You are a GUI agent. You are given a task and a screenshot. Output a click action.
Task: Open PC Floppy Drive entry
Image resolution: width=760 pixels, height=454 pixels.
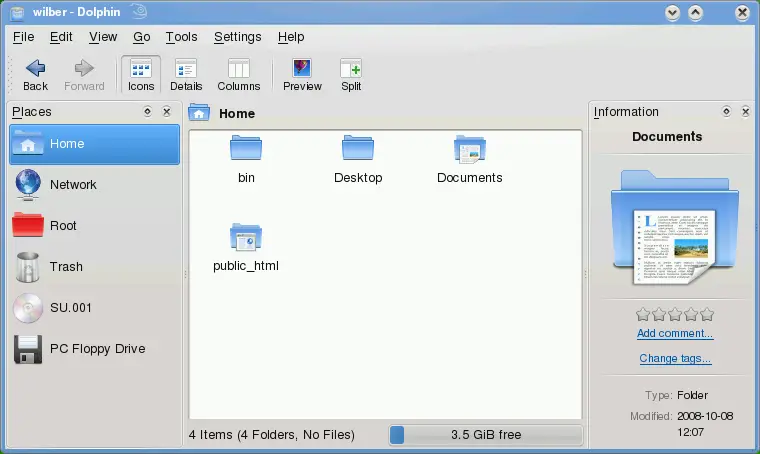[97, 349]
